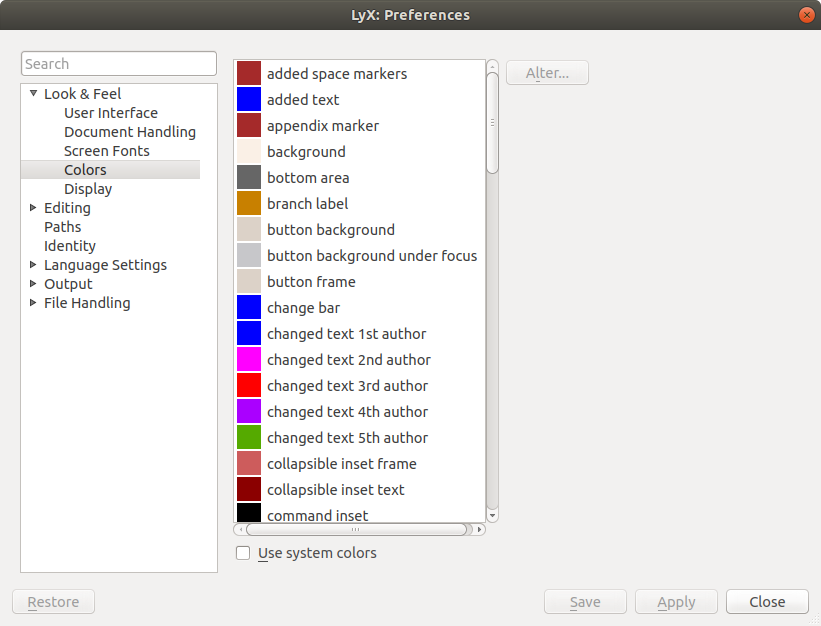Enable the Use system colors checkbox
Image resolution: width=821 pixels, height=626 pixels.
pyautogui.click(x=243, y=553)
